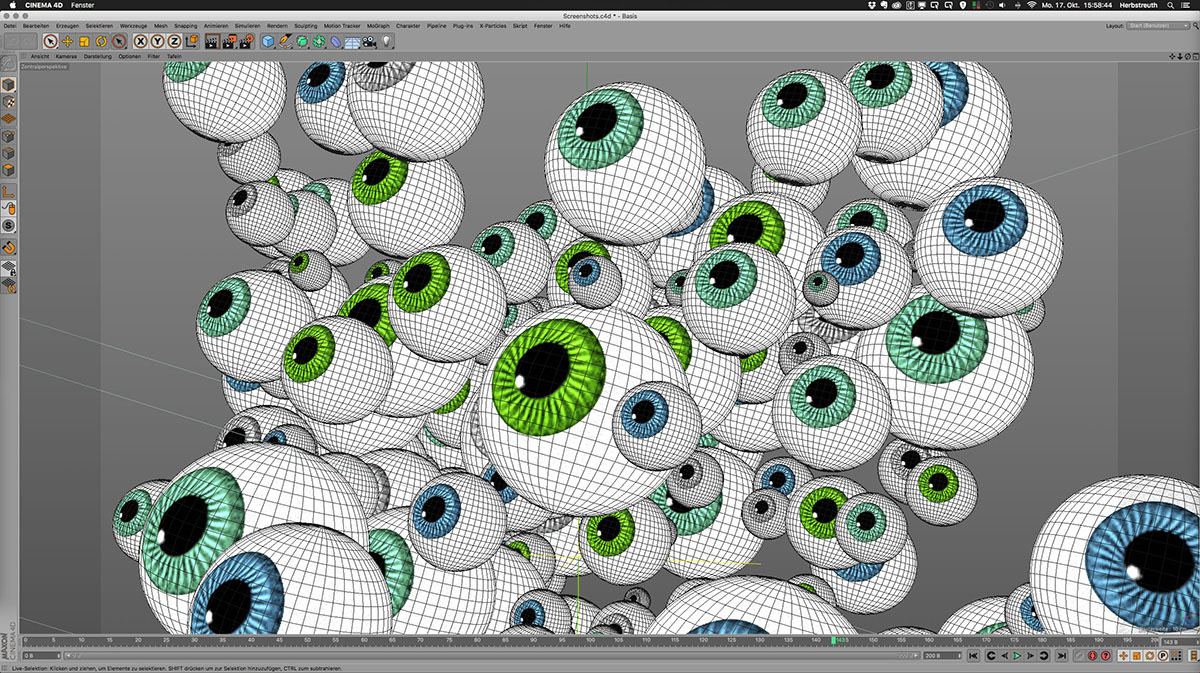1200x673 pixels.
Task: Open the generators (subdivision surface) palette
Action: tap(302, 41)
